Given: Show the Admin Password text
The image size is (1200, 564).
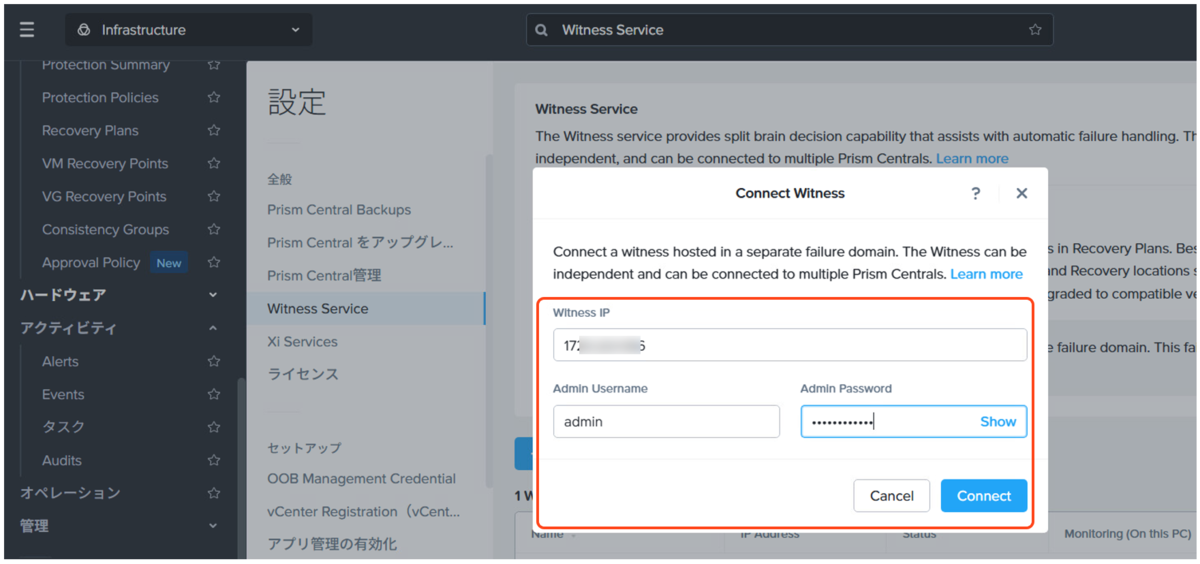Looking at the screenshot, I should point(997,422).
